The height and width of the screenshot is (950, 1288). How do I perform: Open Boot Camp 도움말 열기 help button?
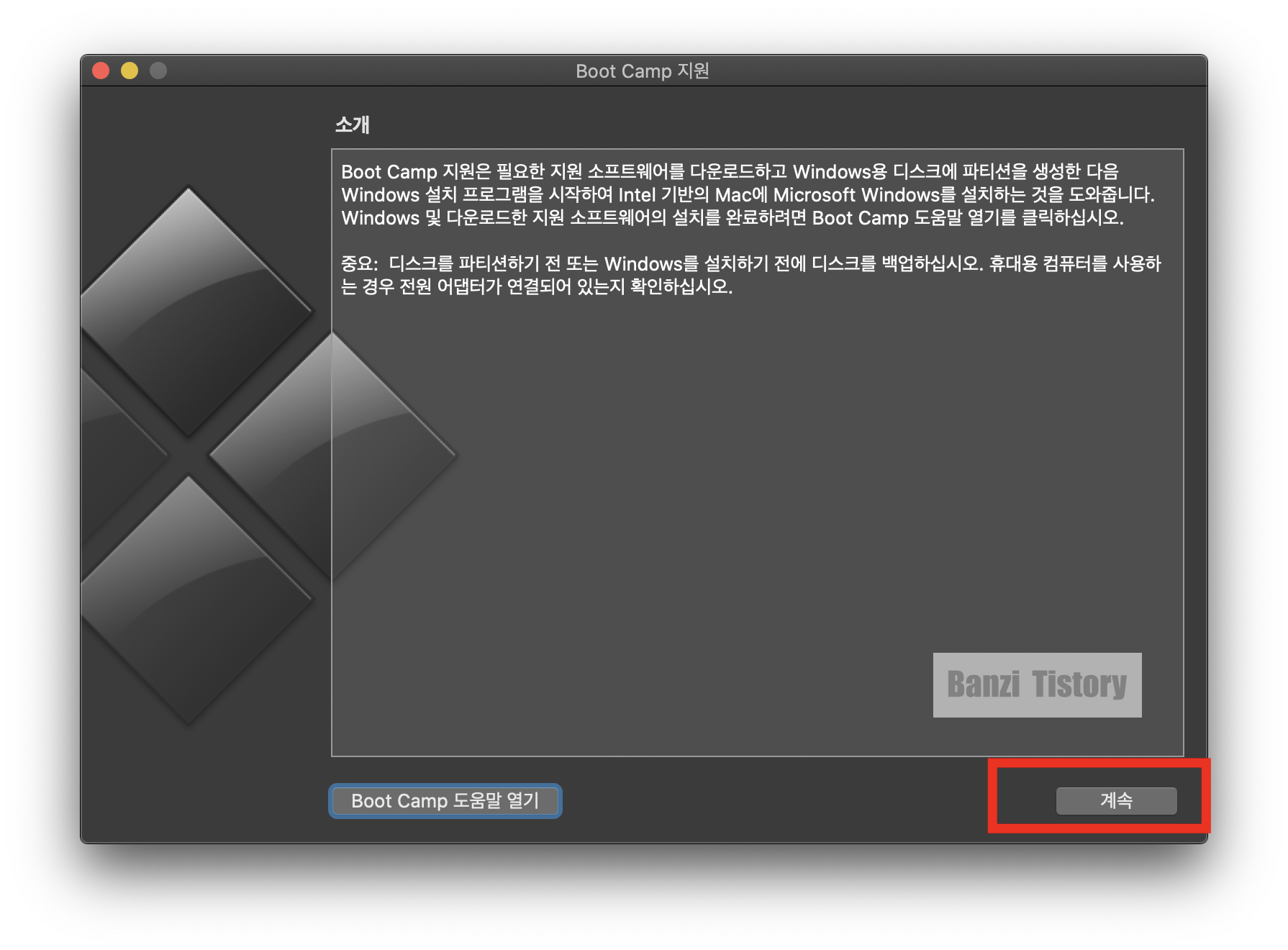(x=445, y=801)
